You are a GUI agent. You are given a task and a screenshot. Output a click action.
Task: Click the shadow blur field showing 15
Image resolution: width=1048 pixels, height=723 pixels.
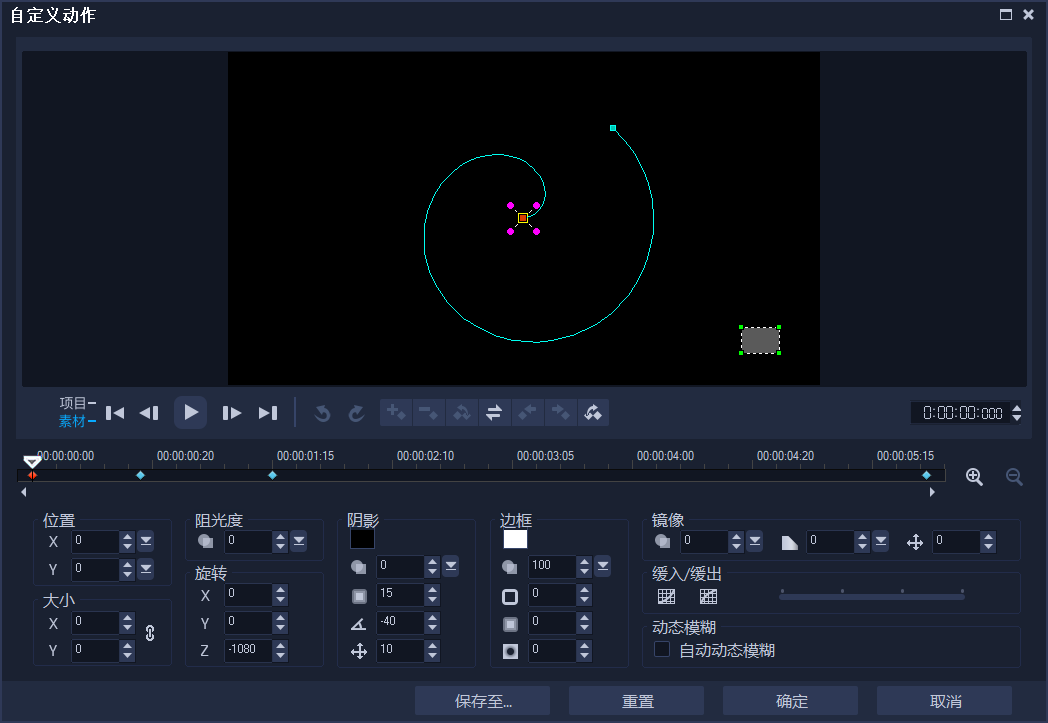(400, 593)
